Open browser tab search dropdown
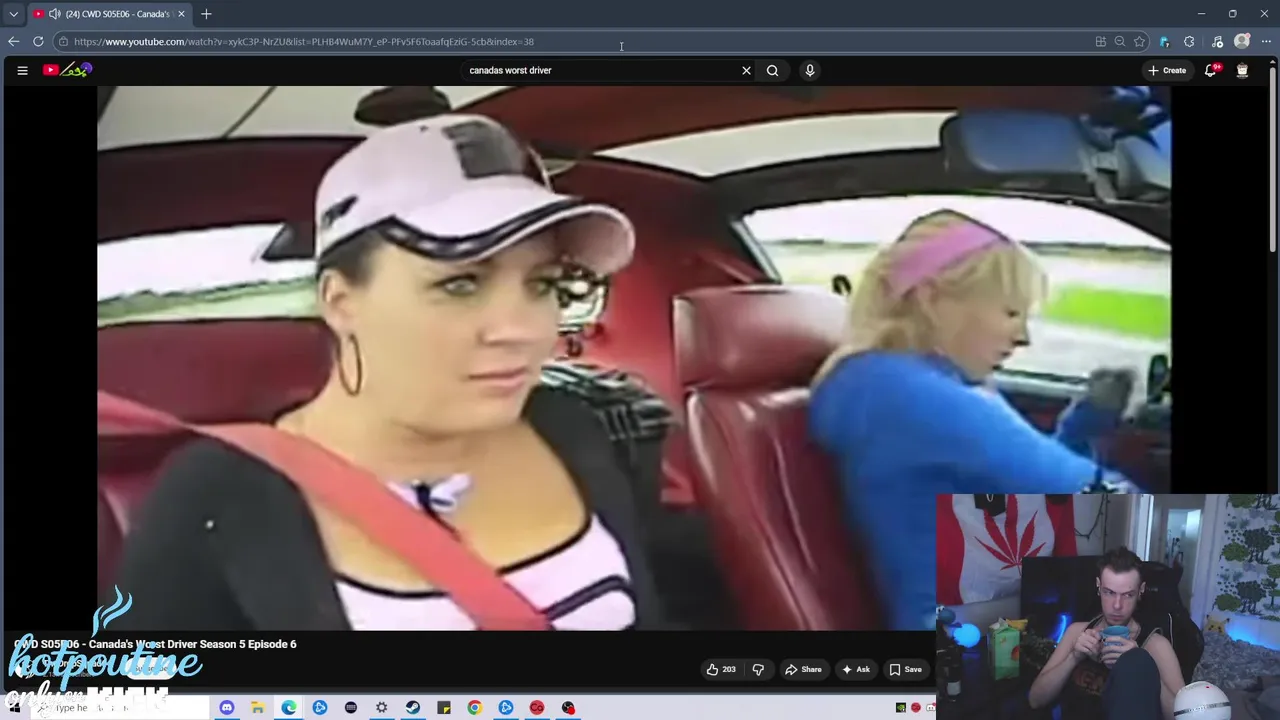Image resolution: width=1280 pixels, height=720 pixels. 13,14
